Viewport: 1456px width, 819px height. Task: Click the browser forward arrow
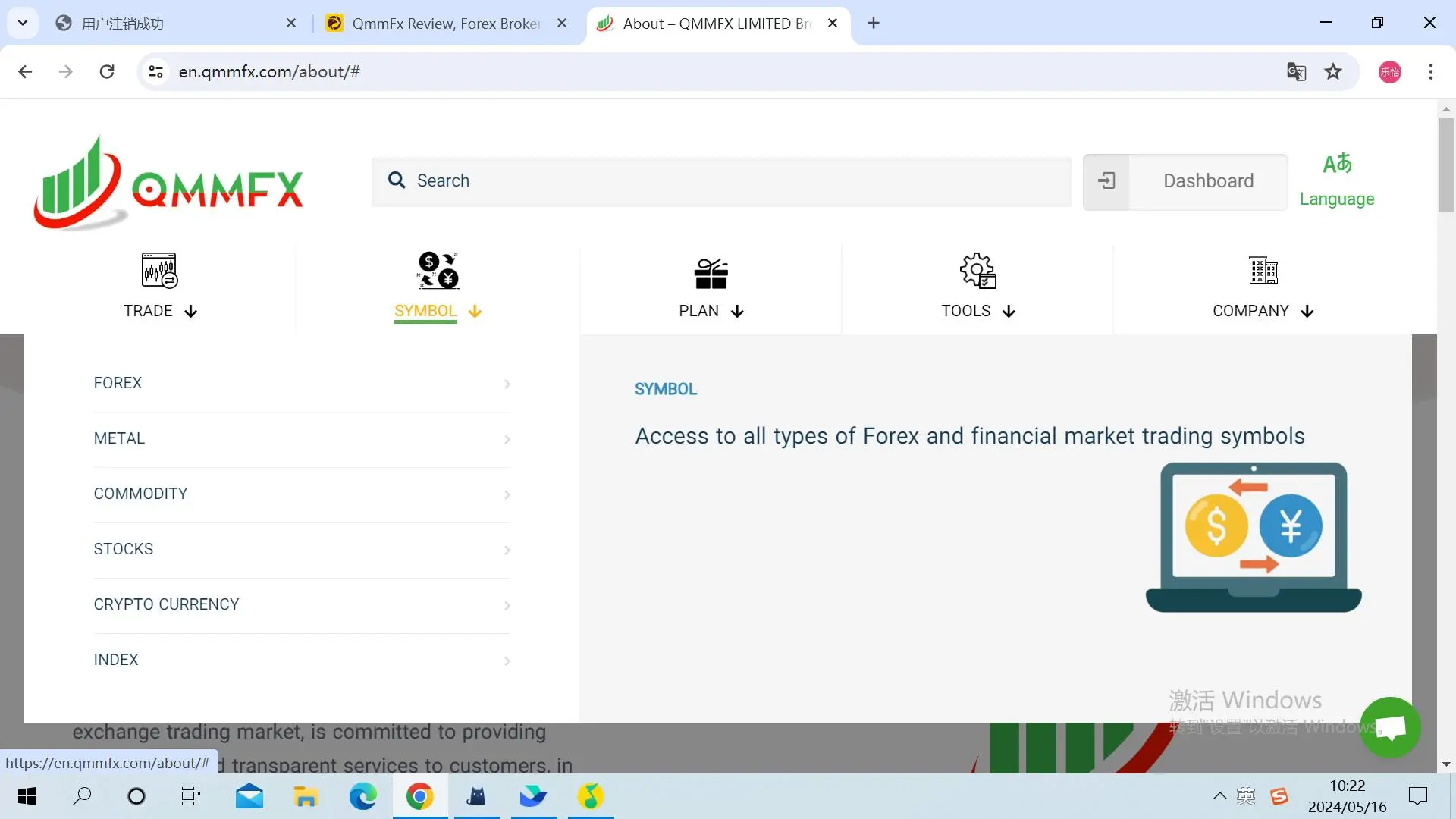[x=66, y=72]
